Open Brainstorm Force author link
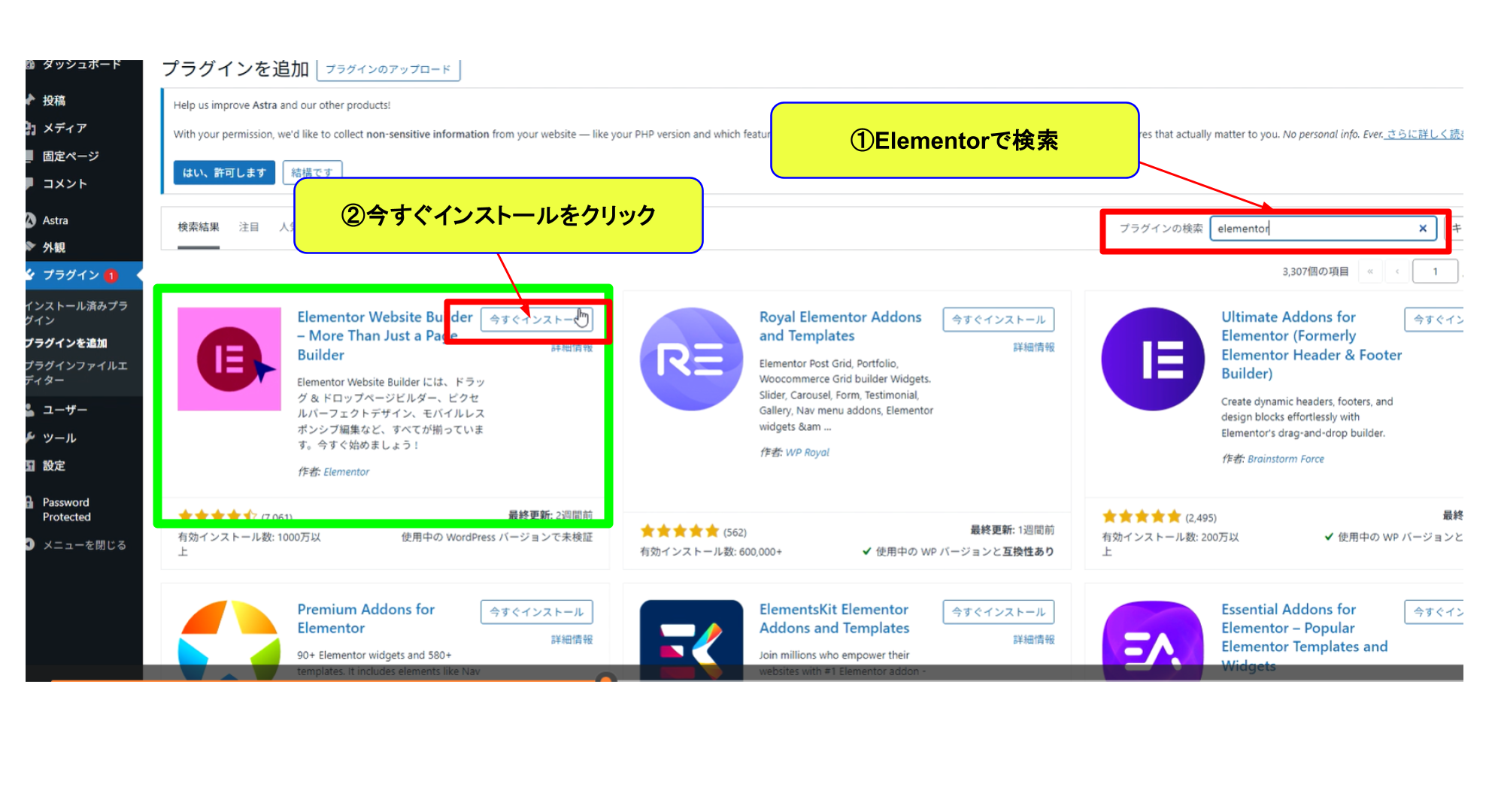 pos(1286,459)
